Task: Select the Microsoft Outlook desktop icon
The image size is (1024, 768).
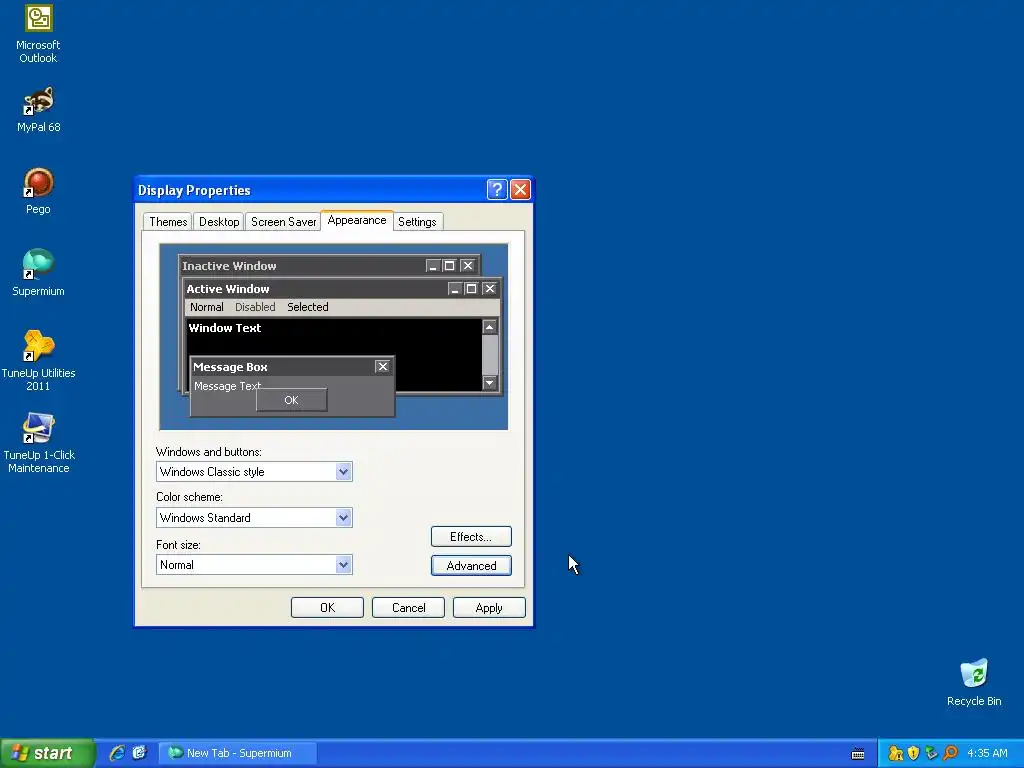Action: click(39, 33)
